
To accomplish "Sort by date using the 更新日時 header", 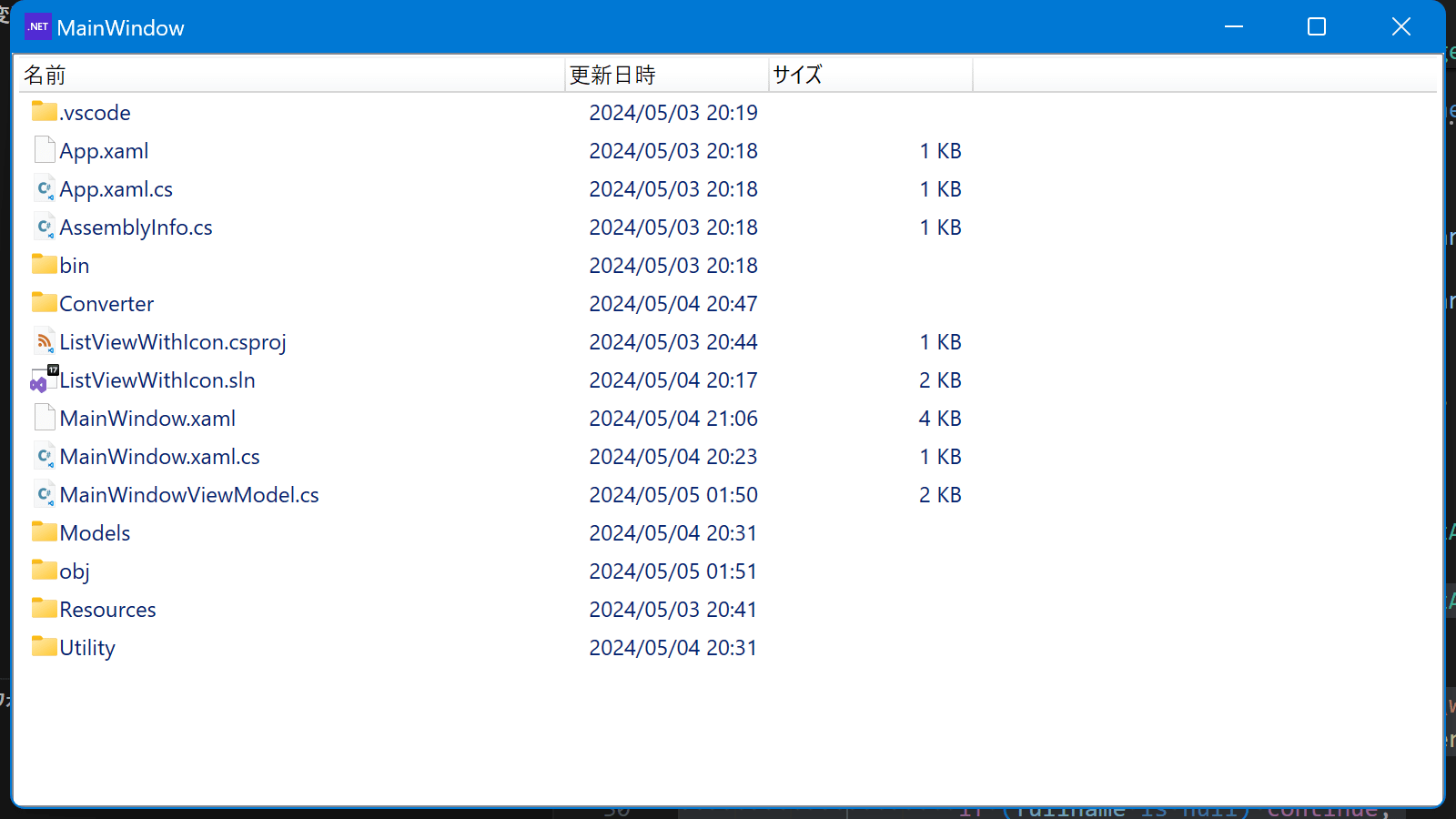I will (x=612, y=75).
